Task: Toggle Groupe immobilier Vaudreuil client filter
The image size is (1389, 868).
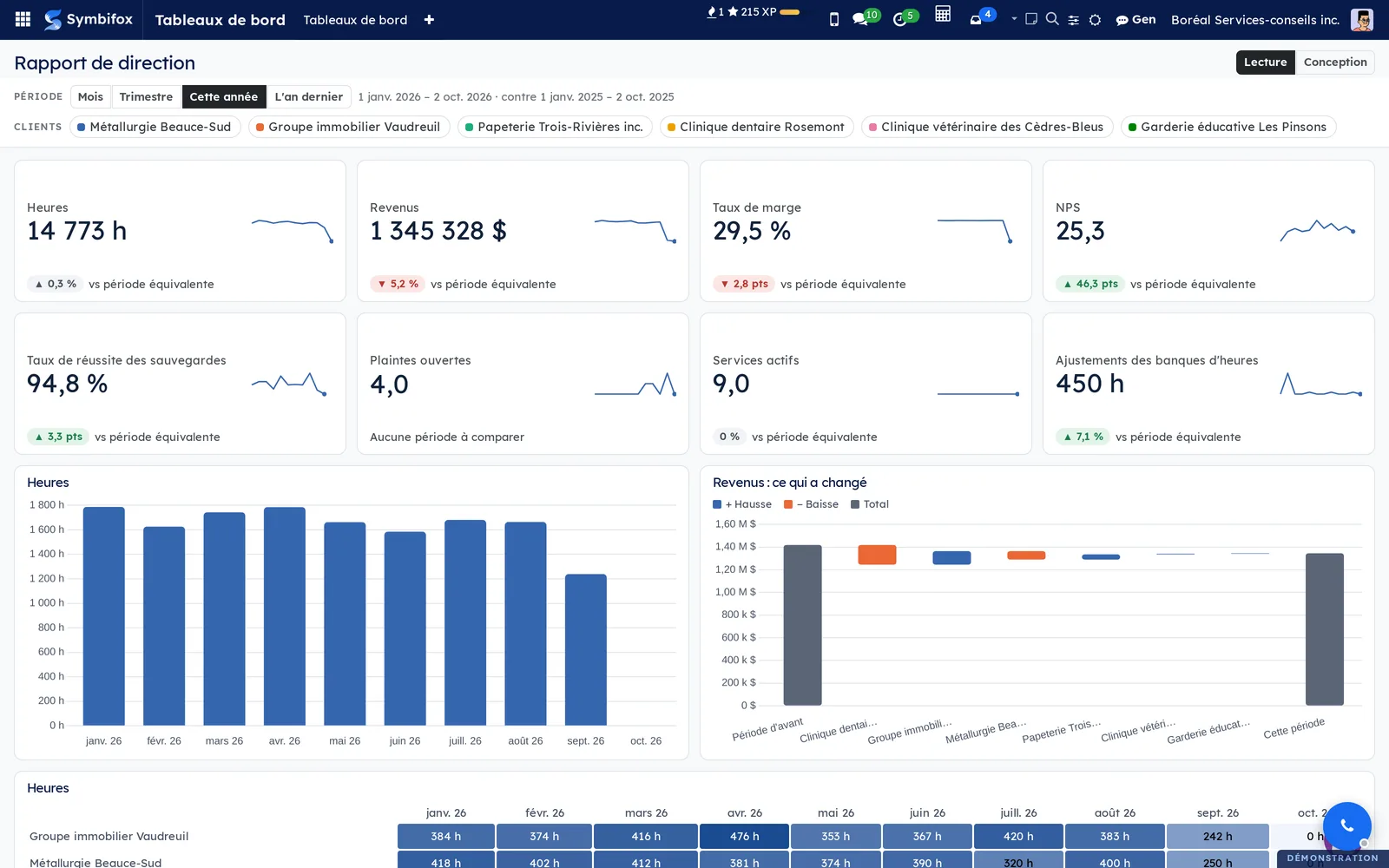Action: (348, 127)
